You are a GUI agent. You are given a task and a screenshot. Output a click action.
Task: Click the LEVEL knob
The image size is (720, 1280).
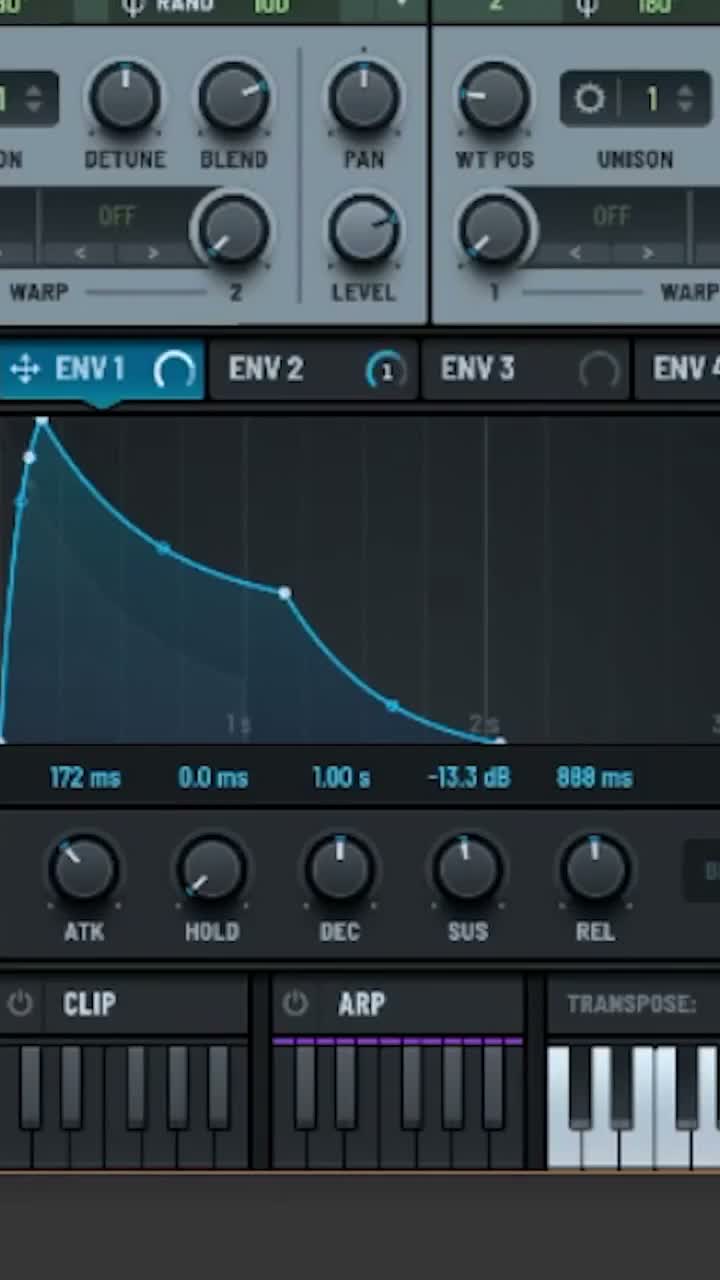364,230
